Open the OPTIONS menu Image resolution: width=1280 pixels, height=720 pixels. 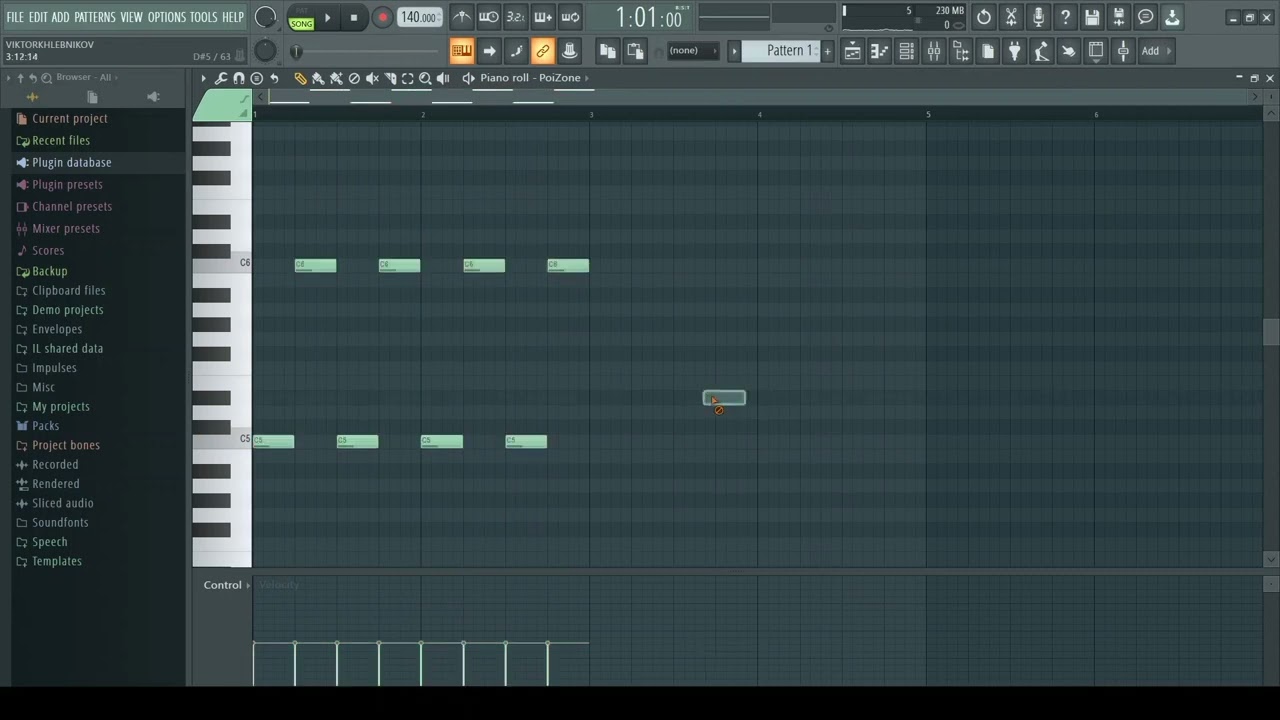pyautogui.click(x=167, y=17)
